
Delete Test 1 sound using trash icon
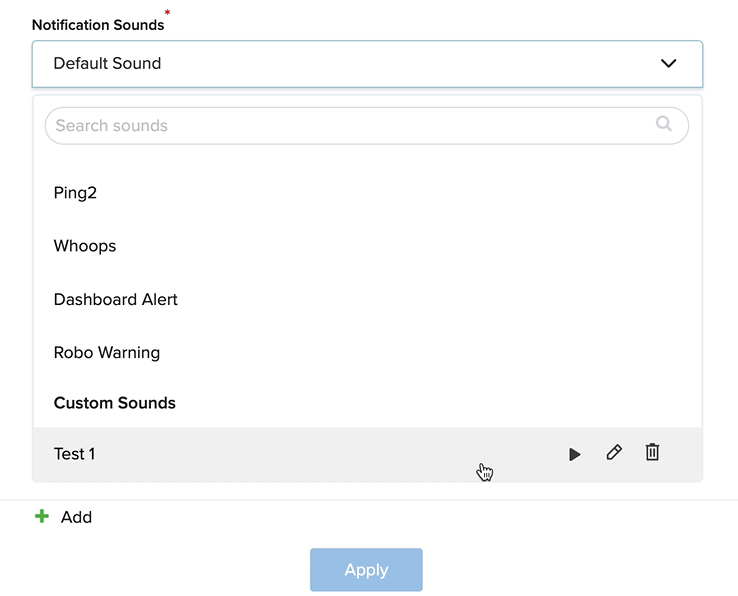652,452
